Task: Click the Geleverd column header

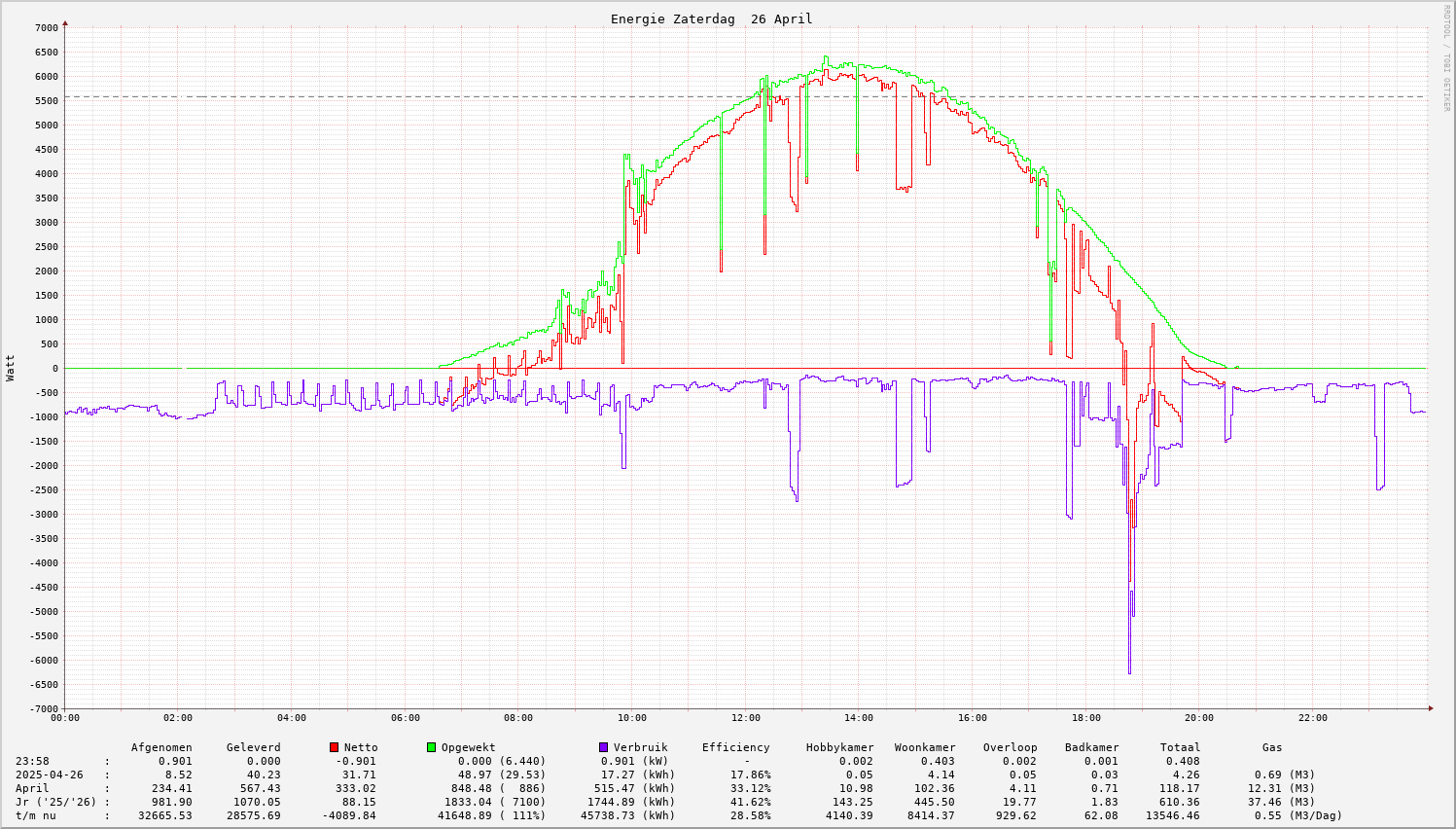Action: coord(253,747)
